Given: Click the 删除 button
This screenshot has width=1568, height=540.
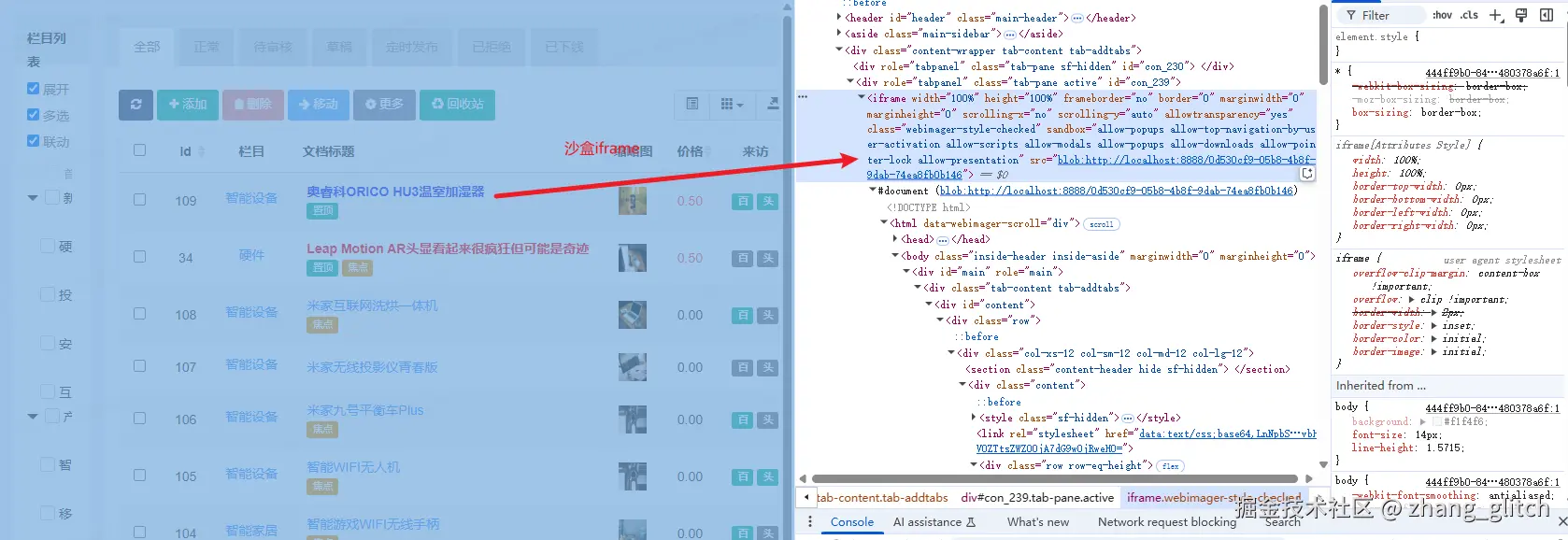Looking at the screenshot, I should click(x=253, y=105).
